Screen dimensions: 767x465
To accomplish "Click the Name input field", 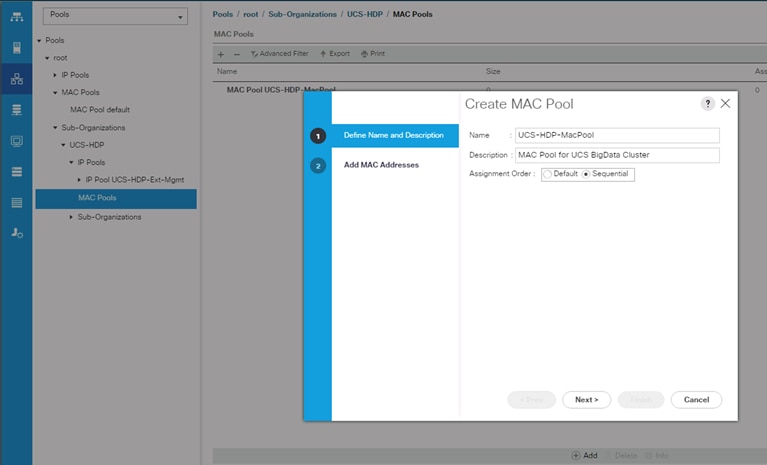I will pos(617,135).
